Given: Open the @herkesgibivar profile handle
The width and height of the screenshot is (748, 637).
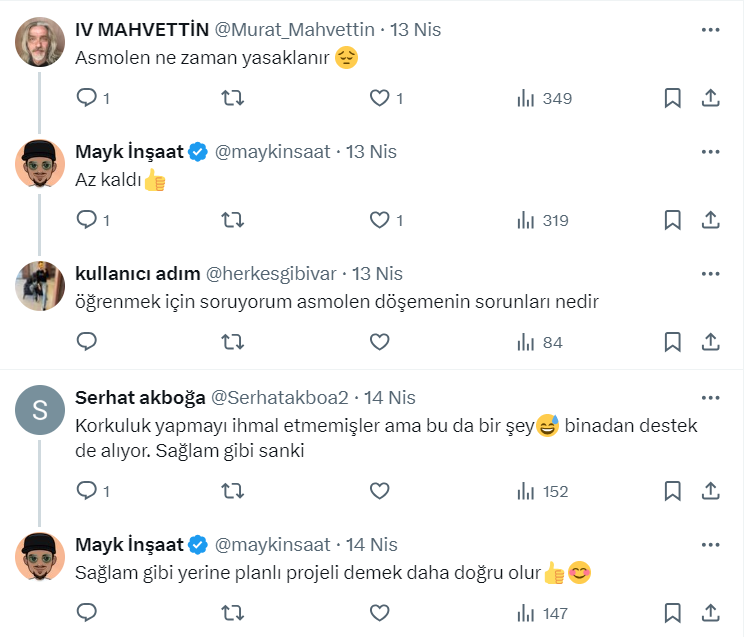Looking at the screenshot, I should 272,273.
